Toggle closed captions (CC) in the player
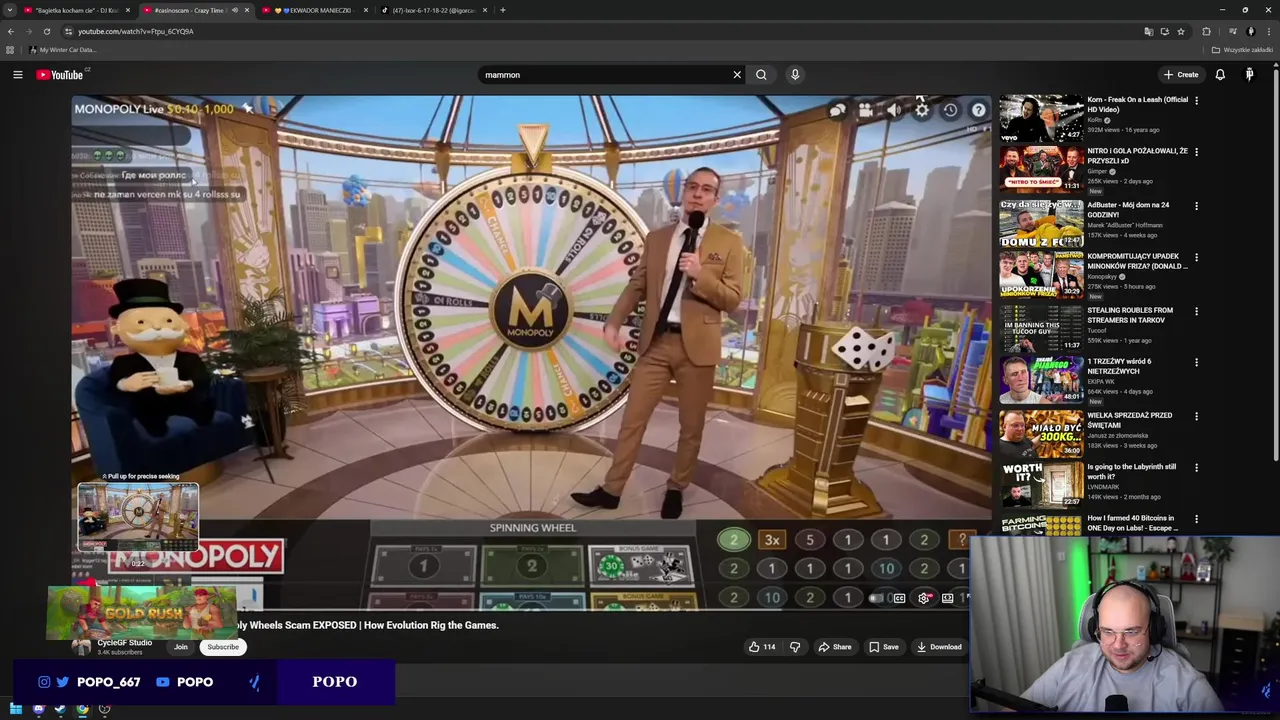The width and height of the screenshot is (1280, 720). pos(899,598)
